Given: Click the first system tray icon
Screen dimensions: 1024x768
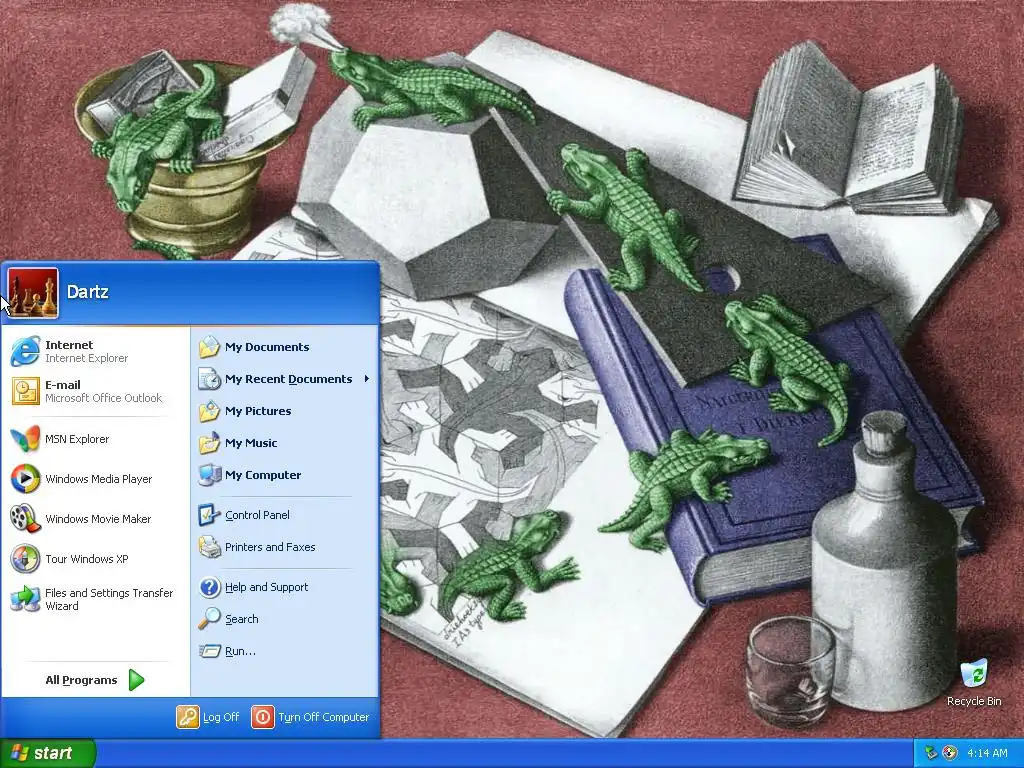Looking at the screenshot, I should [931, 753].
